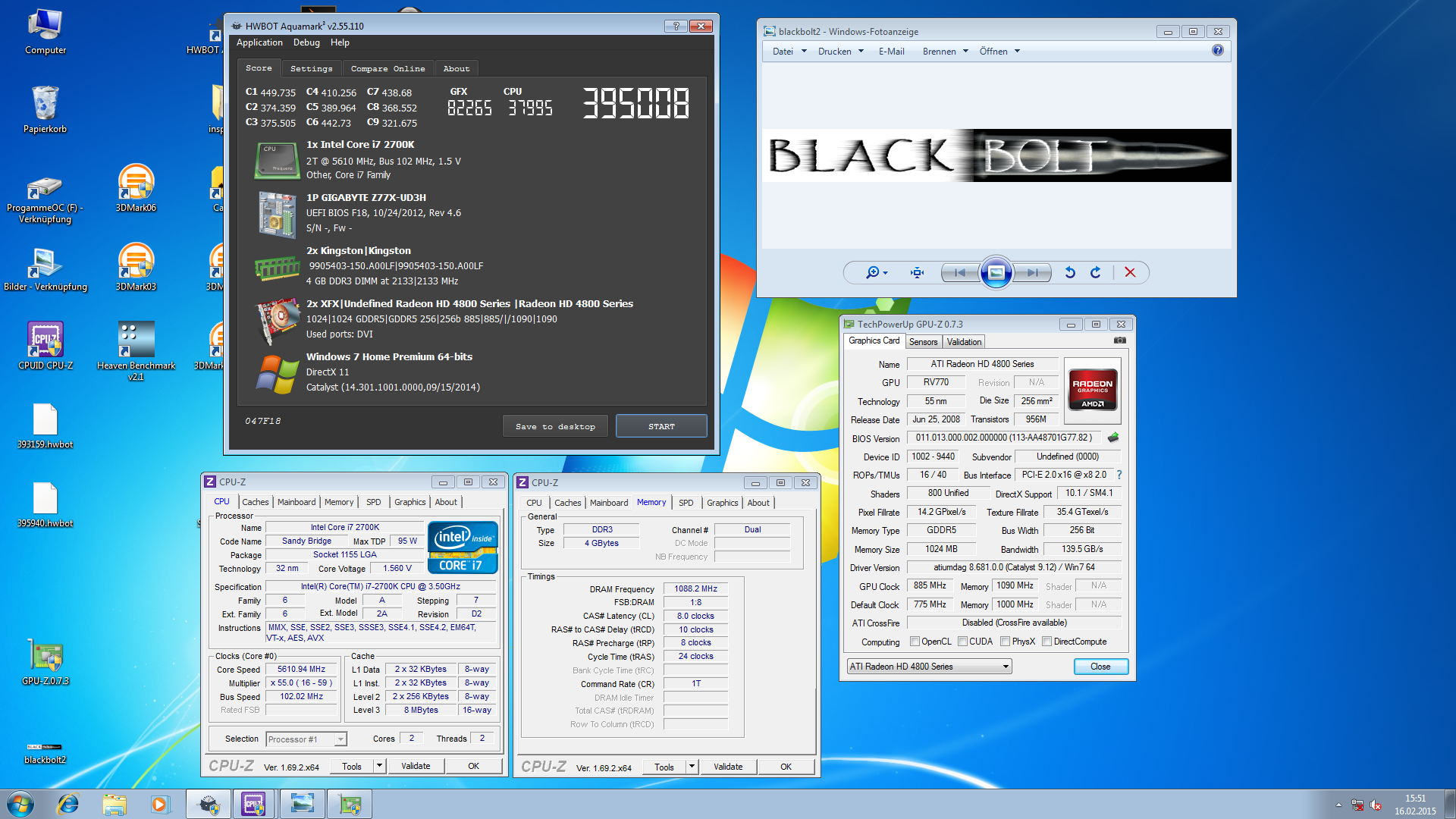Select the GPU-Z.0.7.3 desktop icon

(x=45, y=661)
